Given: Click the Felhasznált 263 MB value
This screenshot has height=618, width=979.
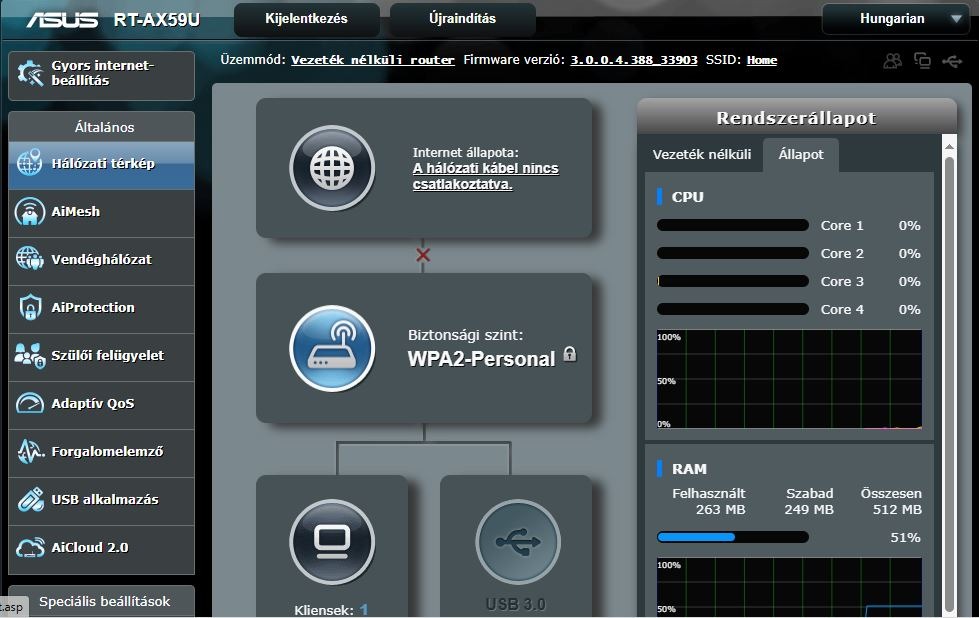Looking at the screenshot, I should tap(721, 509).
